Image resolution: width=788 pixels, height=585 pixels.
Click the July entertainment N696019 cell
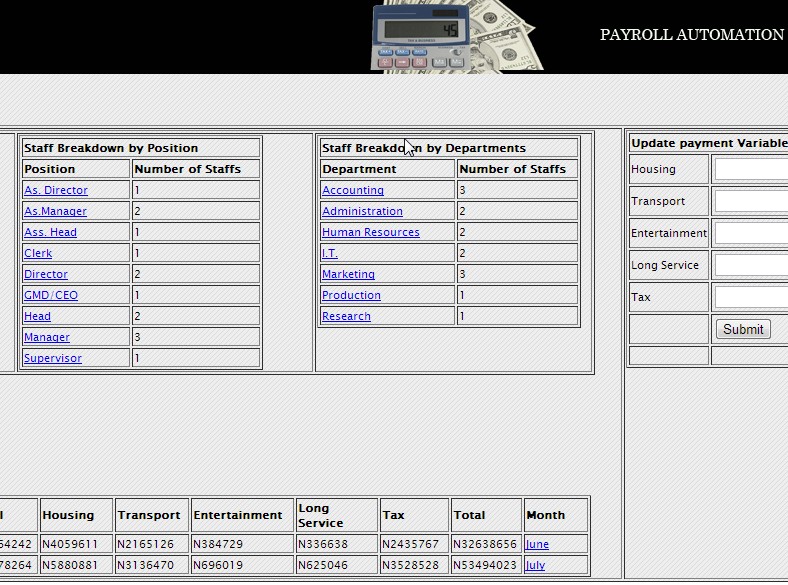242,565
